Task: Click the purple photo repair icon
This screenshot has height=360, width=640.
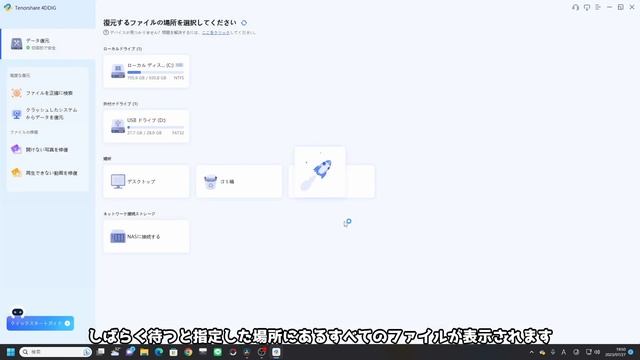Action: click(x=16, y=149)
